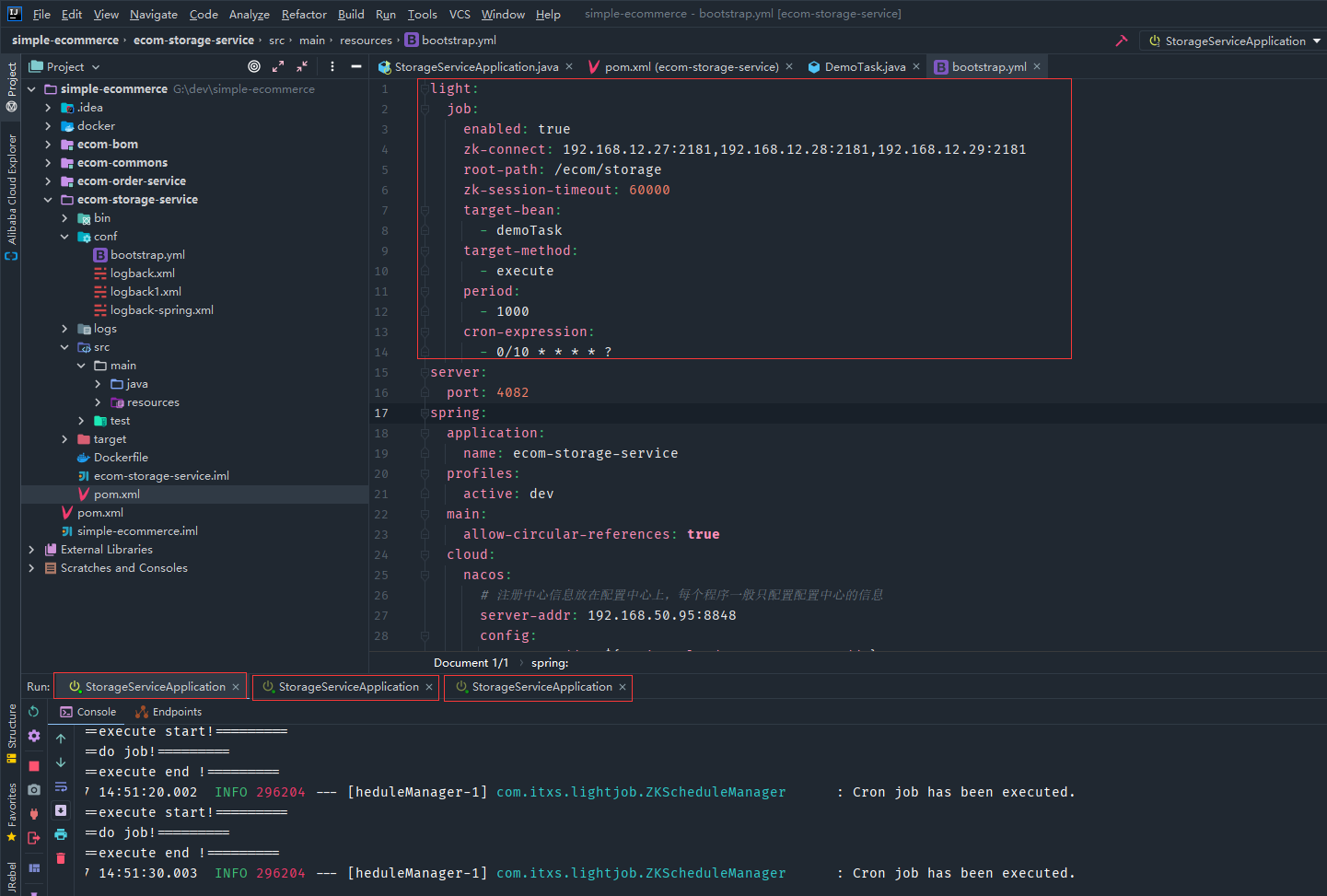
Task: Click the Expand All icon in Project panel
Action: (x=278, y=66)
